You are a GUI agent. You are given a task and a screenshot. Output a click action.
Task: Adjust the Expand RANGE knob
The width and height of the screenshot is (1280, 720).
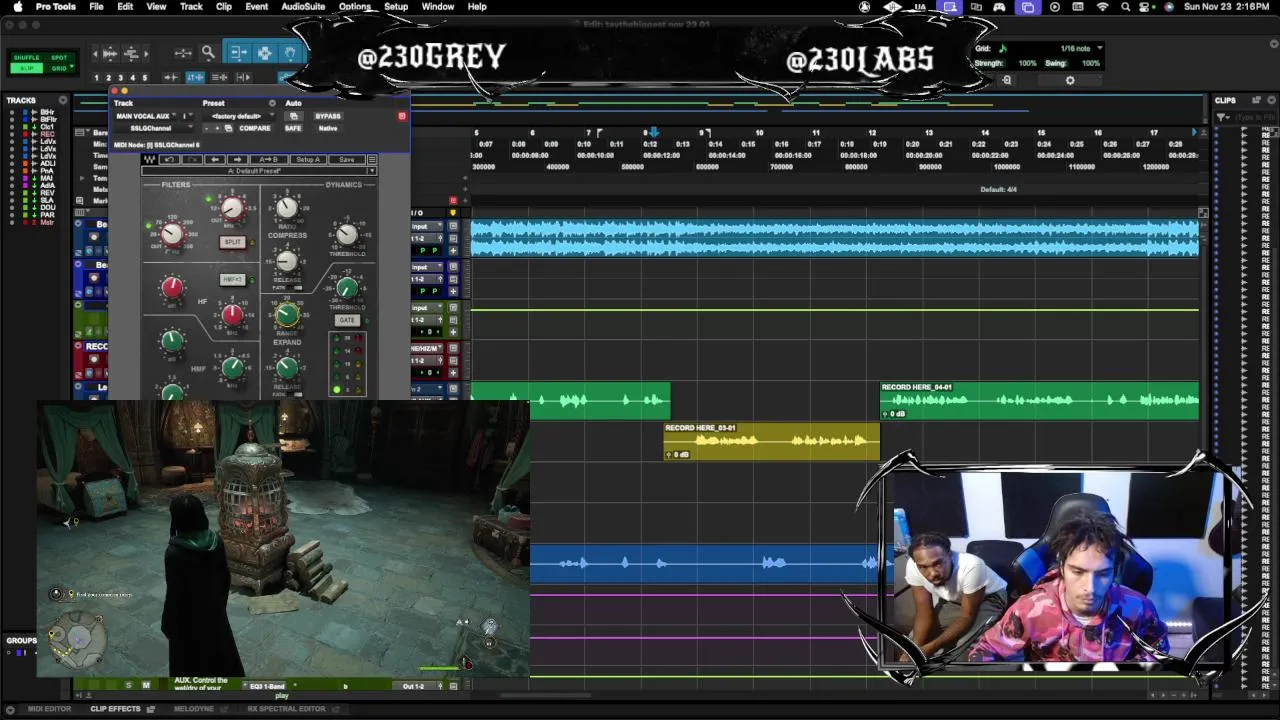(286, 316)
